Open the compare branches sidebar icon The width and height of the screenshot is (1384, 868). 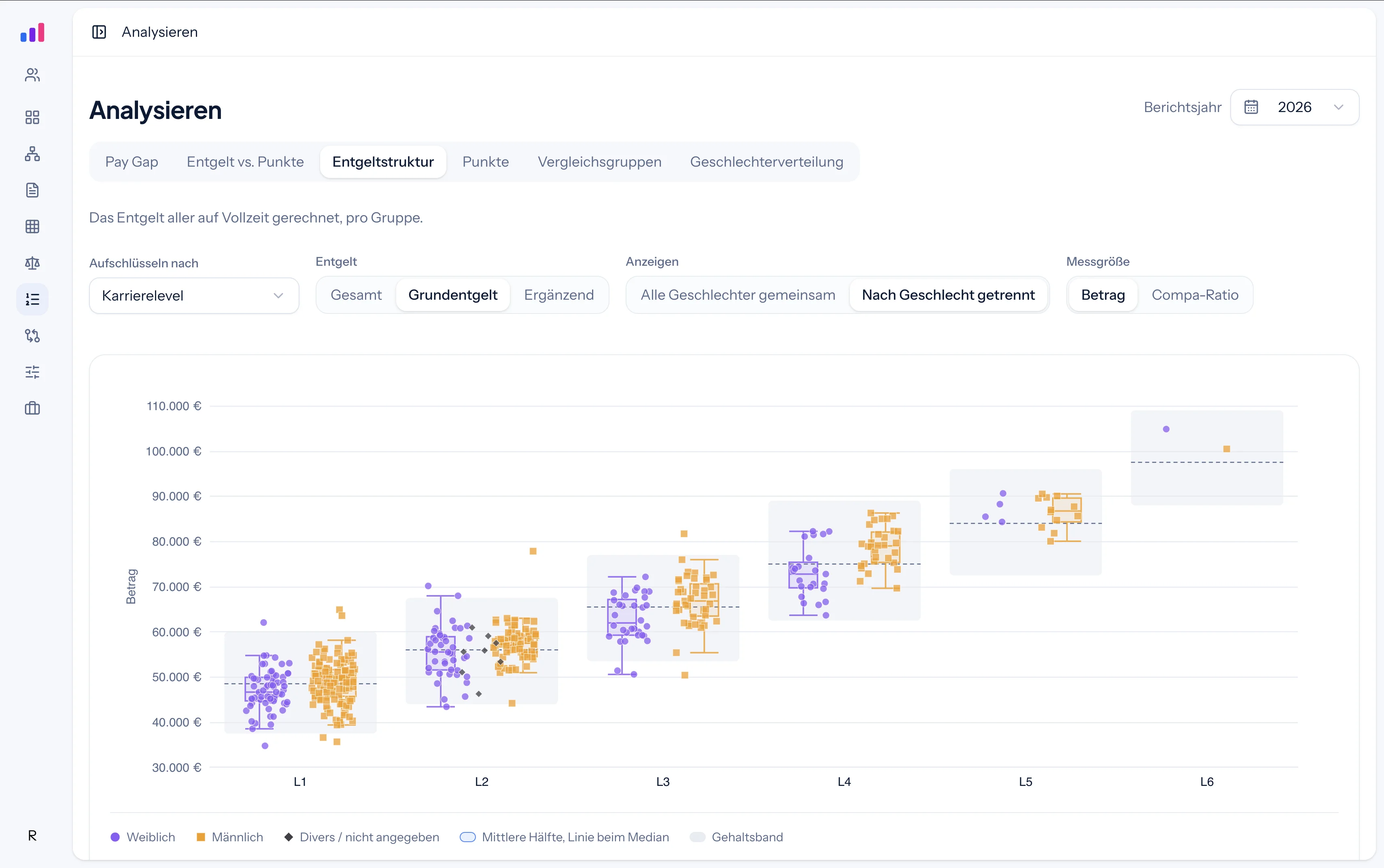click(x=32, y=336)
